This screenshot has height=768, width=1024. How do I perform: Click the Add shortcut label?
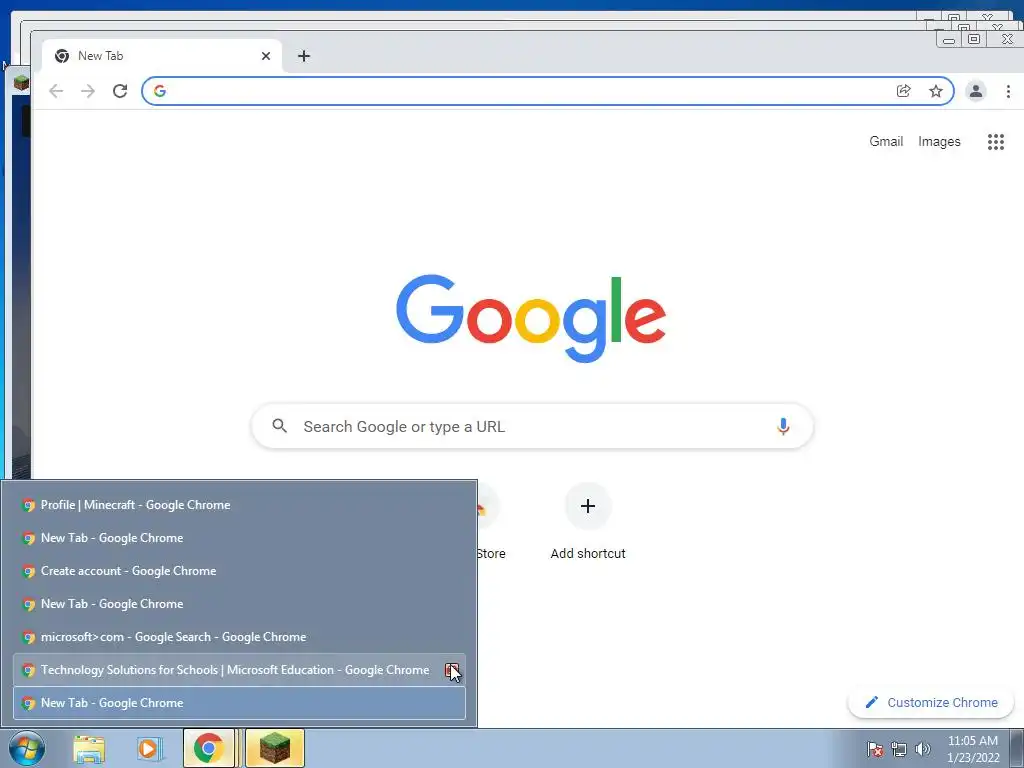pos(588,553)
